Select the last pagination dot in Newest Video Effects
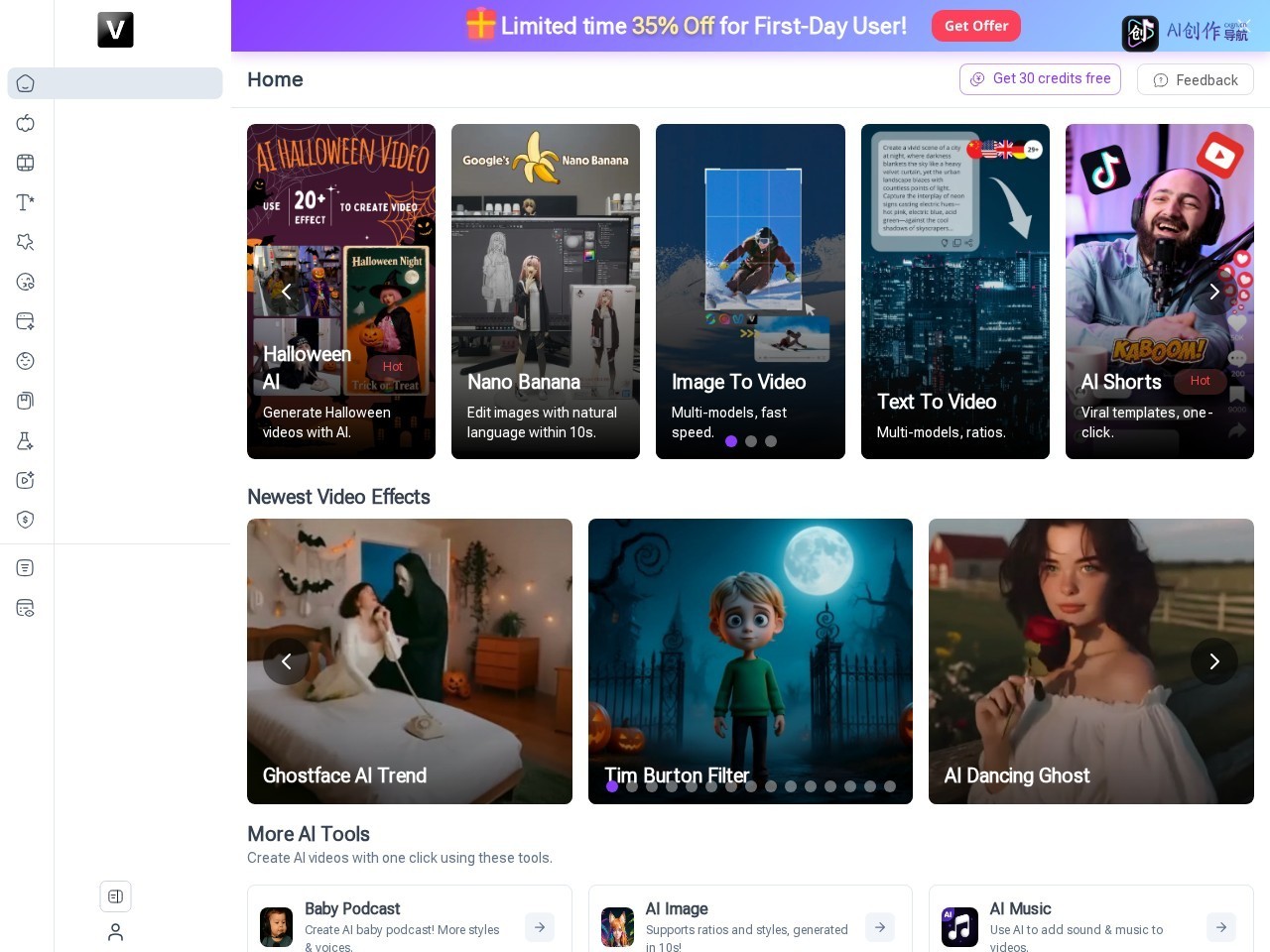This screenshot has width=1270, height=952. 890,786
